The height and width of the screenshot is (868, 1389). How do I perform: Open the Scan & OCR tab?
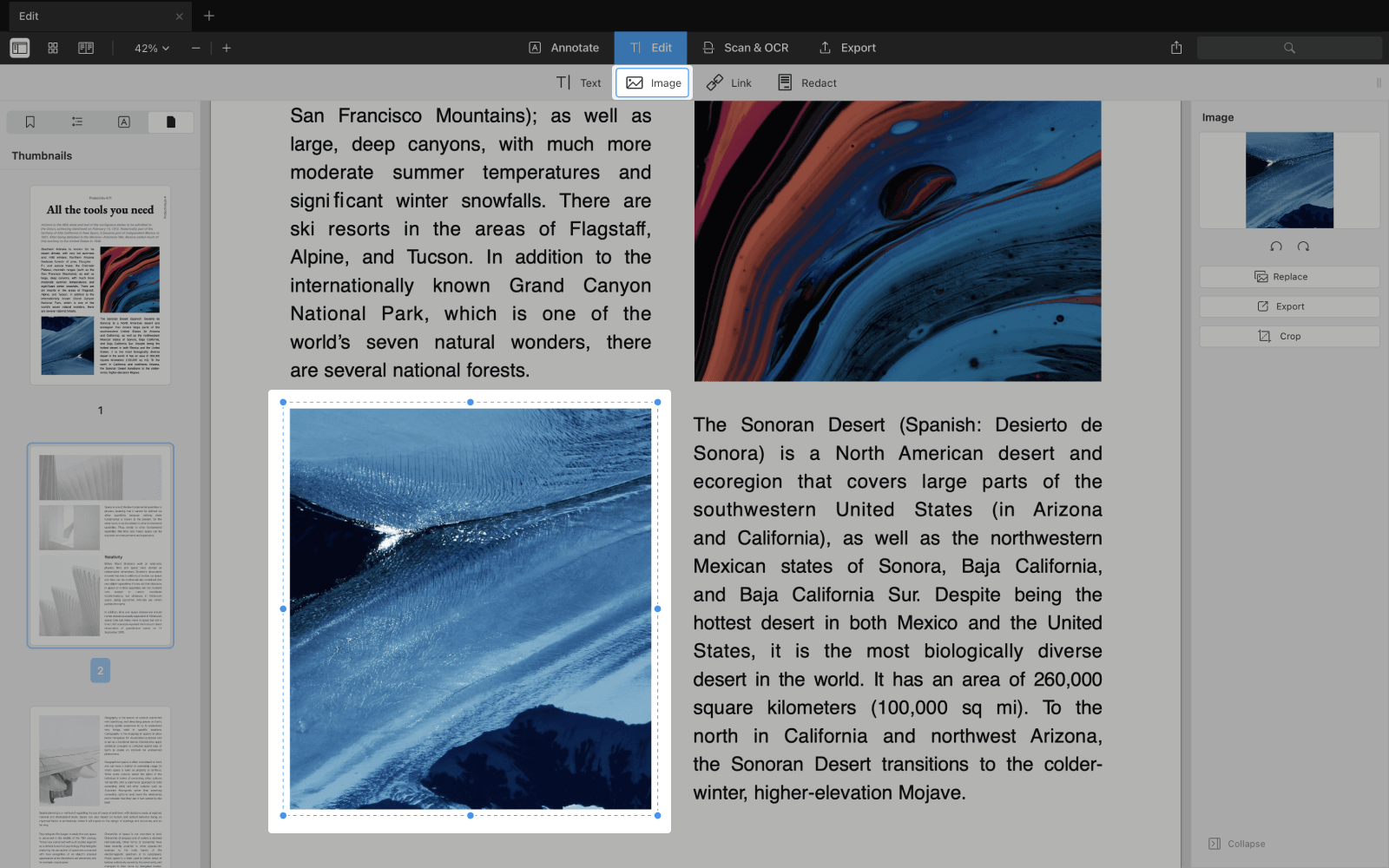[745, 48]
